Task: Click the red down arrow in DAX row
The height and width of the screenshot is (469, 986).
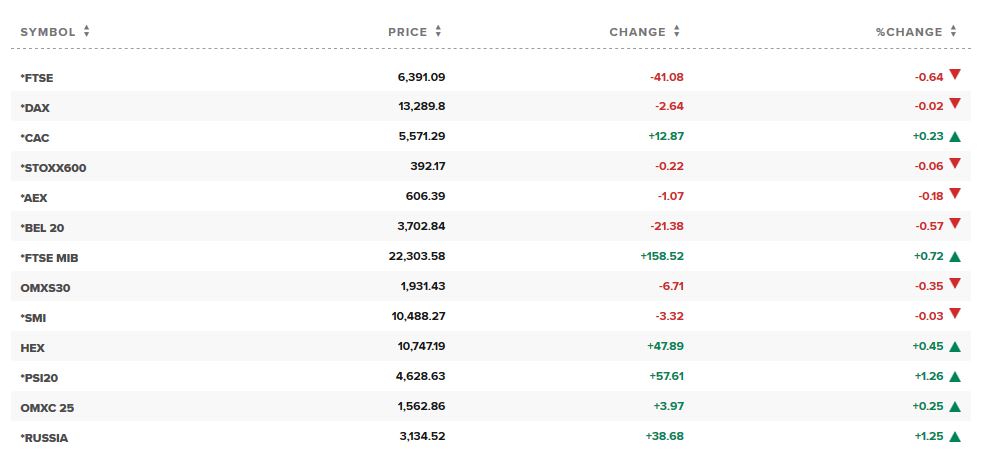Action: [x=955, y=104]
